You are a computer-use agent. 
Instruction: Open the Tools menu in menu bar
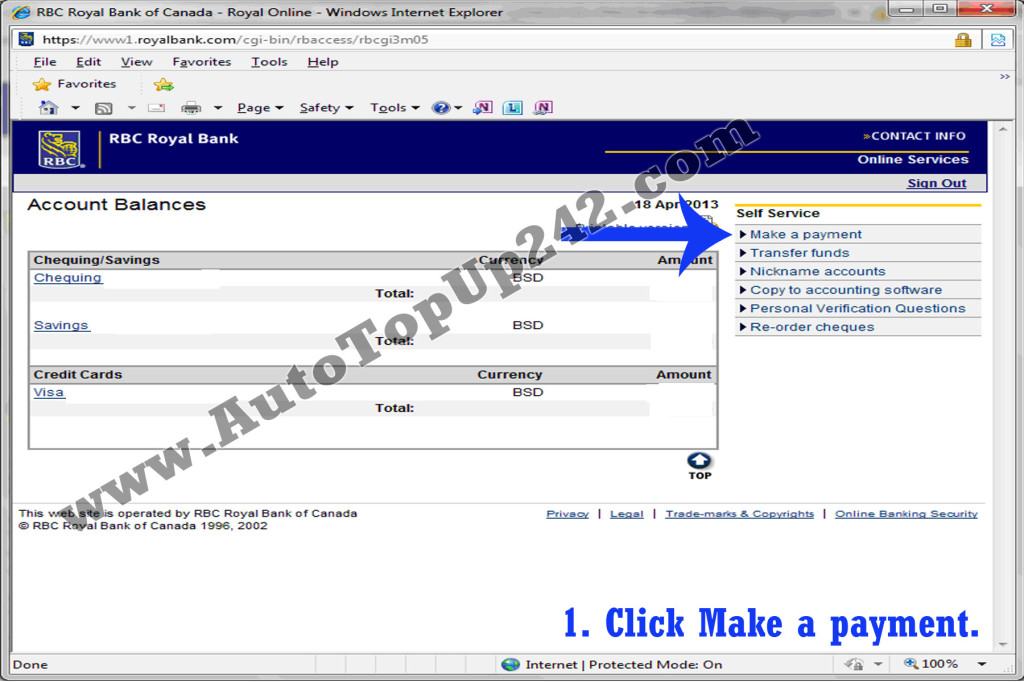[x=269, y=62]
